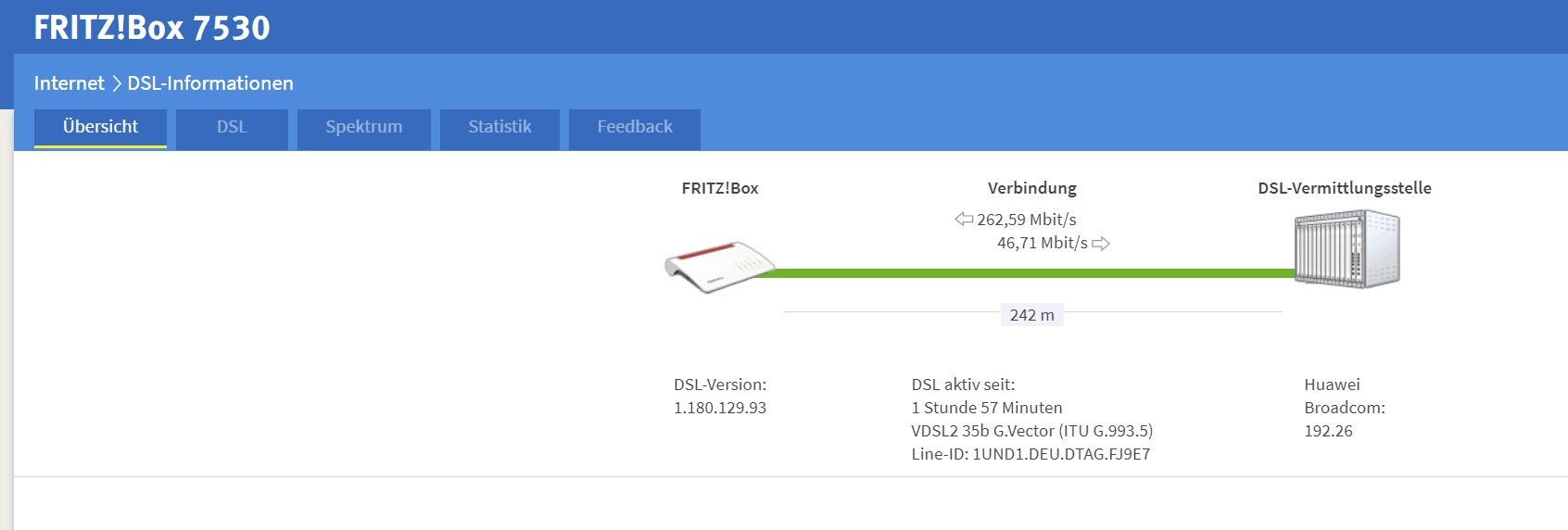This screenshot has height=530, width=1568.
Task: Click the 242 m line length label
Action: tap(1032, 315)
